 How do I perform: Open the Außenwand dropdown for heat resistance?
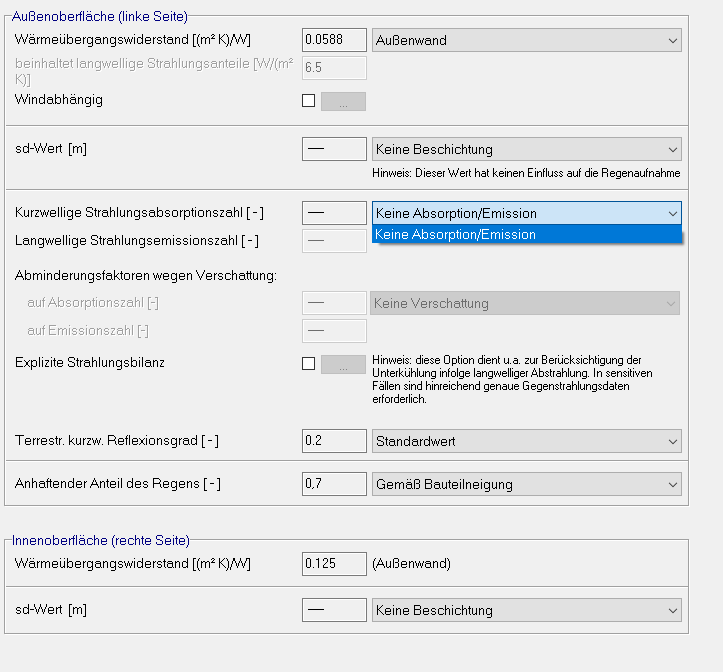tap(526, 41)
